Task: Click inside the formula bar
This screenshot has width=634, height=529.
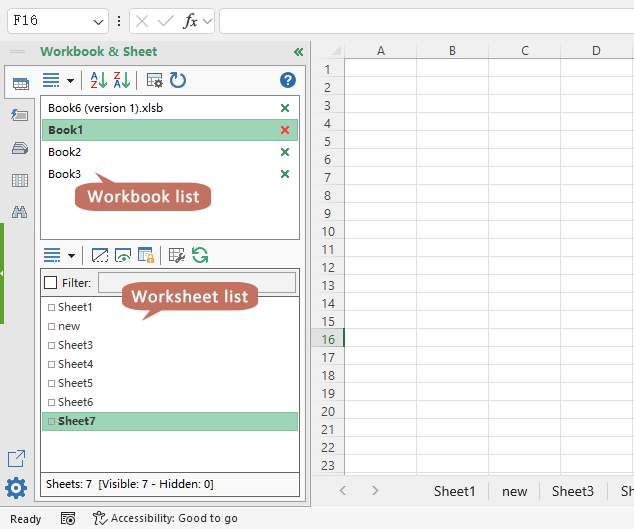Action: (x=427, y=21)
